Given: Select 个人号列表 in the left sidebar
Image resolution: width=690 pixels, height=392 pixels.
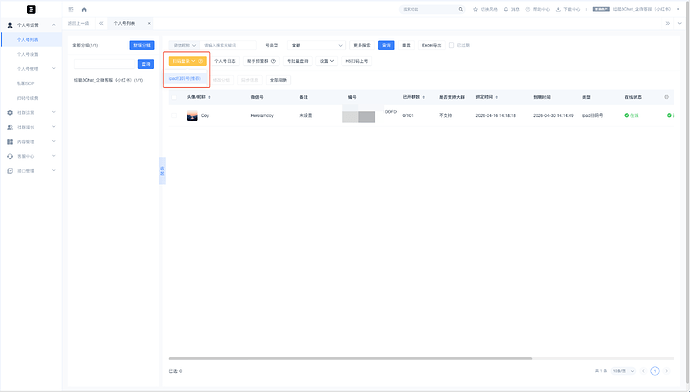Looking at the screenshot, I should (31, 40).
